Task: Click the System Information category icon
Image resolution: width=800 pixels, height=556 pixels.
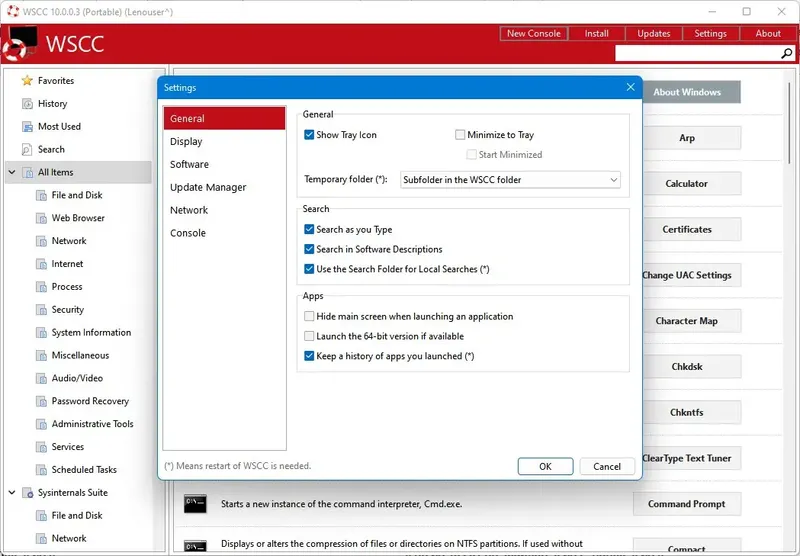Action: (x=41, y=333)
